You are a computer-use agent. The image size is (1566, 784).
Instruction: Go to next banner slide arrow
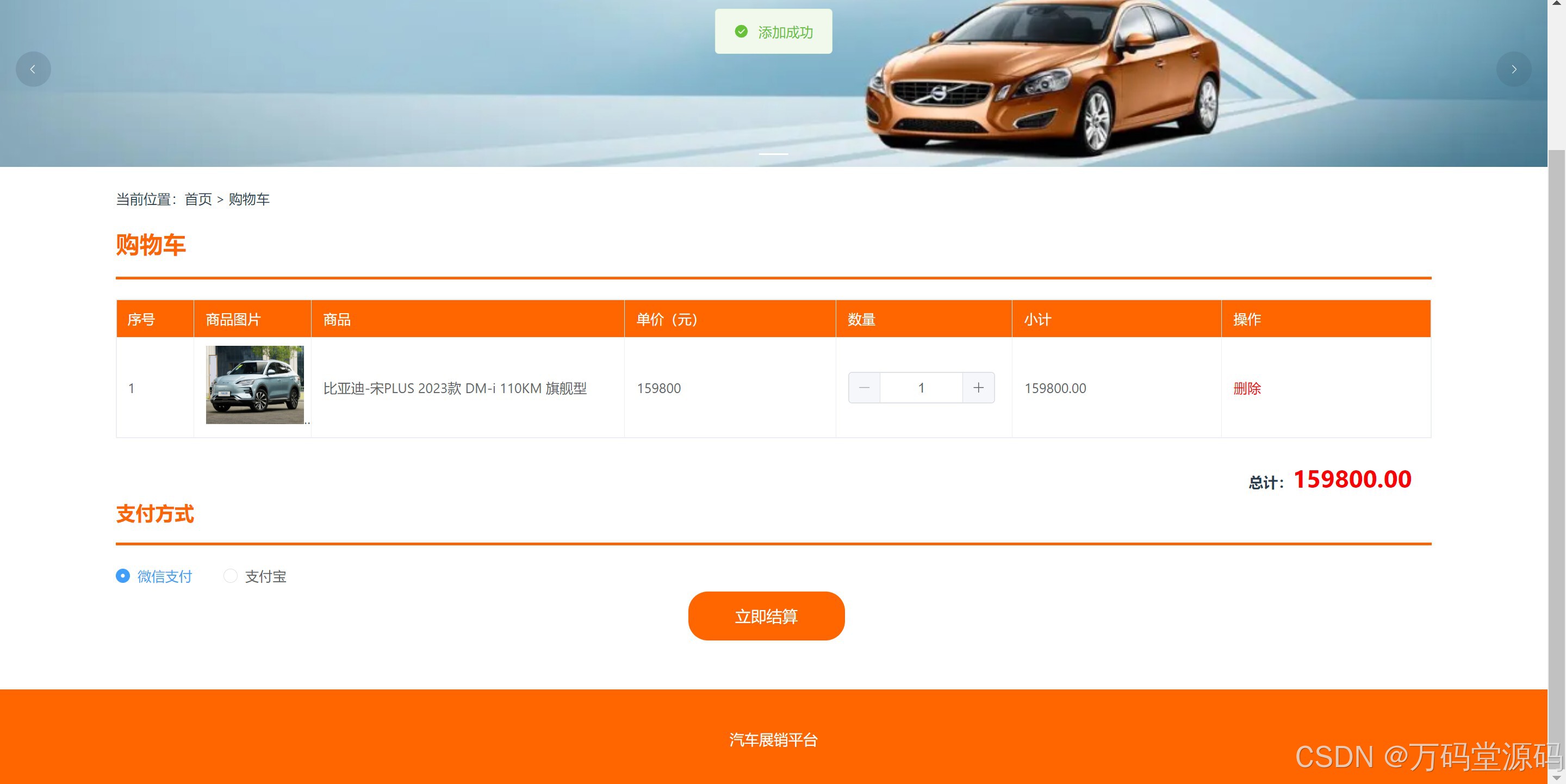point(1514,69)
